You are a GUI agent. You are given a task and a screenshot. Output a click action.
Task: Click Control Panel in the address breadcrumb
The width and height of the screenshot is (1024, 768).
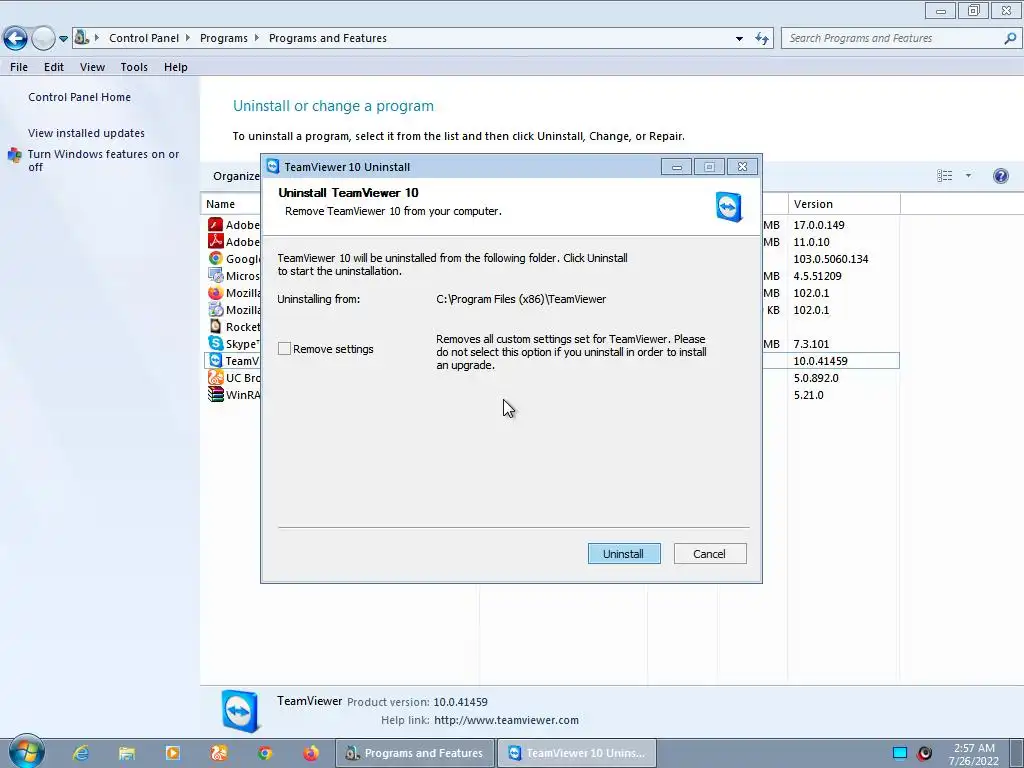tap(144, 38)
